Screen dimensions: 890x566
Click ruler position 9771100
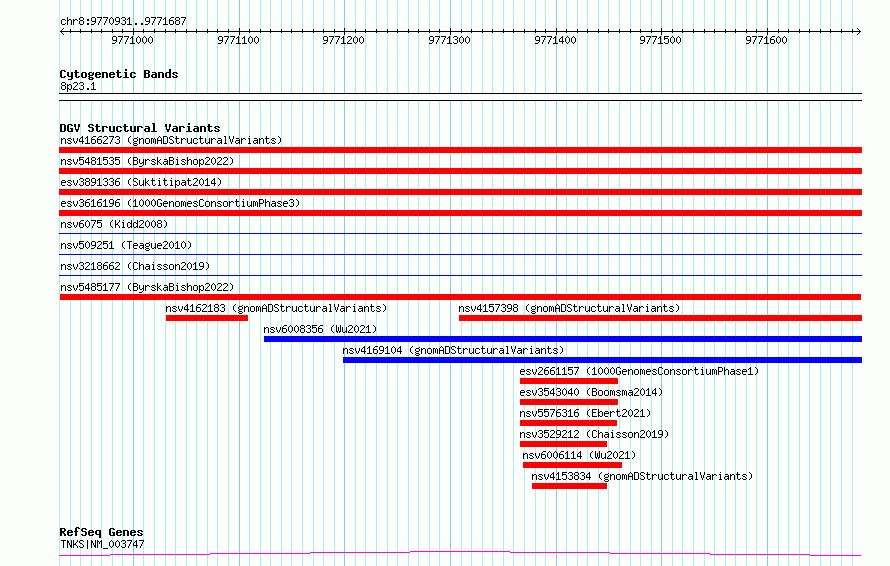238,40
